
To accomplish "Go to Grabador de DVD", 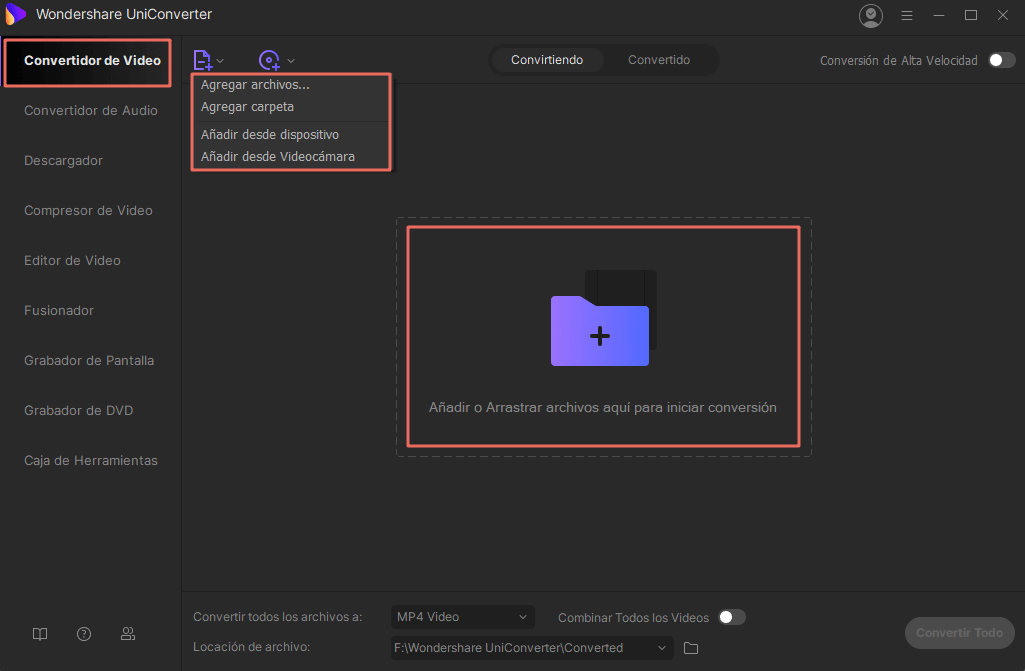I will 78,411.
